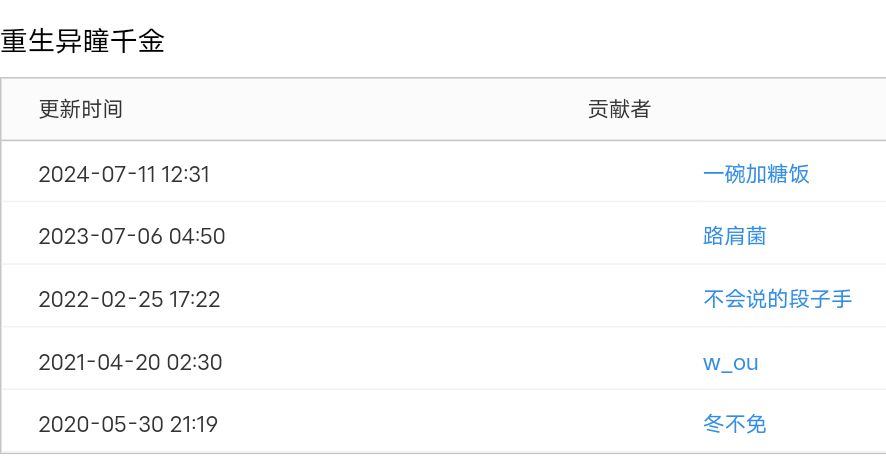
Task: Select the table row contributed by 路肩菌
Action: click(440, 236)
